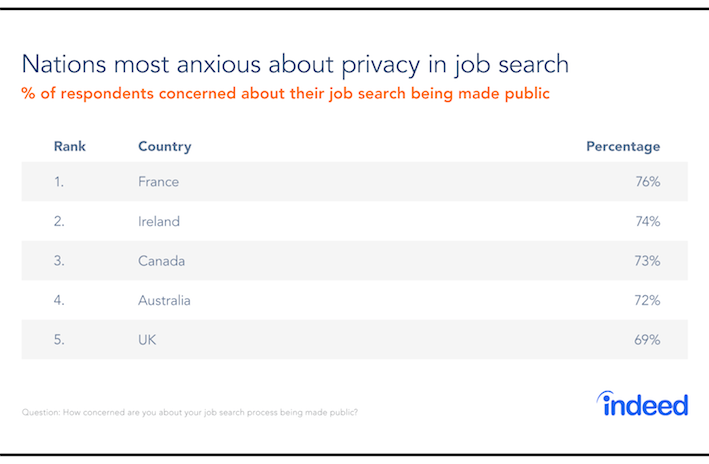The height and width of the screenshot is (464, 709).
Task: Select the Percentage column header
Action: [623, 147]
